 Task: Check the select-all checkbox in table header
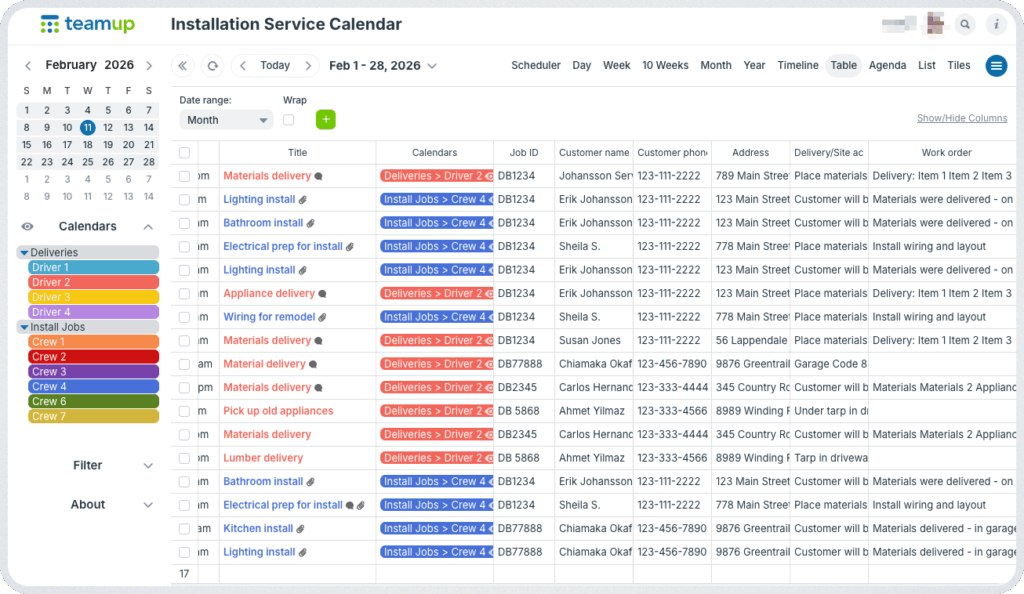(184, 153)
